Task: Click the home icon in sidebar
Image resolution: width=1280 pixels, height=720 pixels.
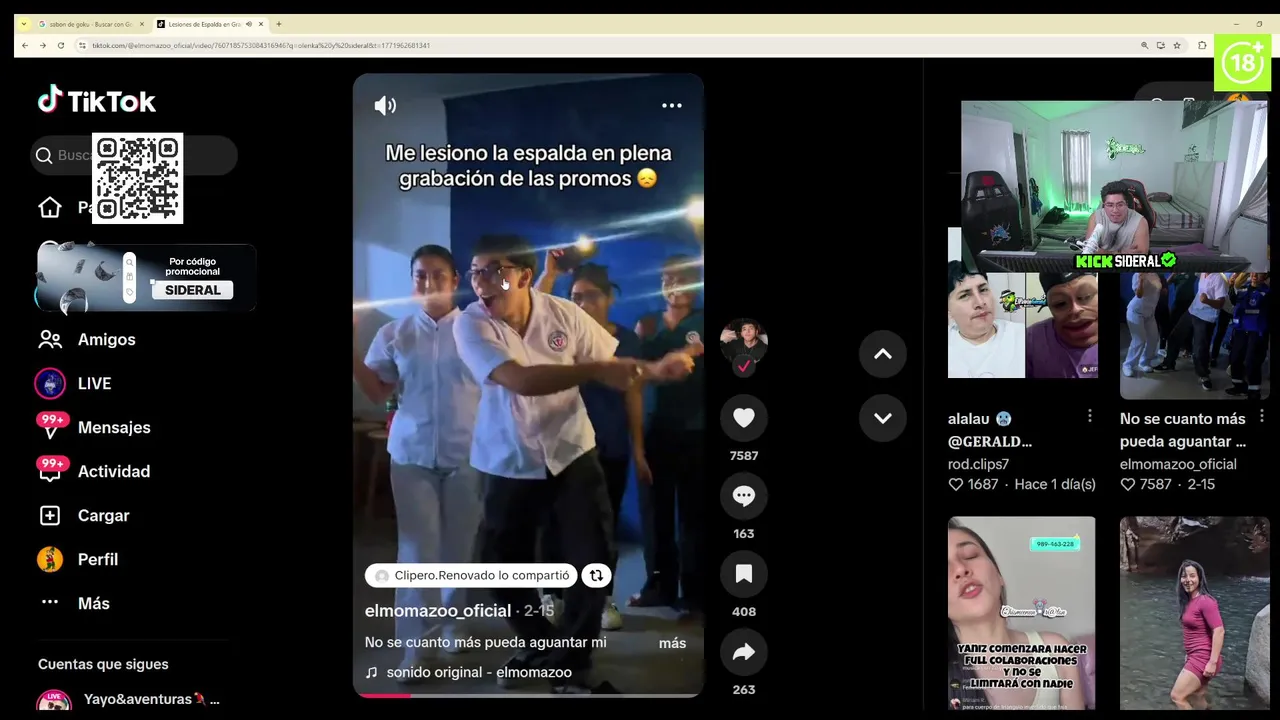Action: coord(50,207)
